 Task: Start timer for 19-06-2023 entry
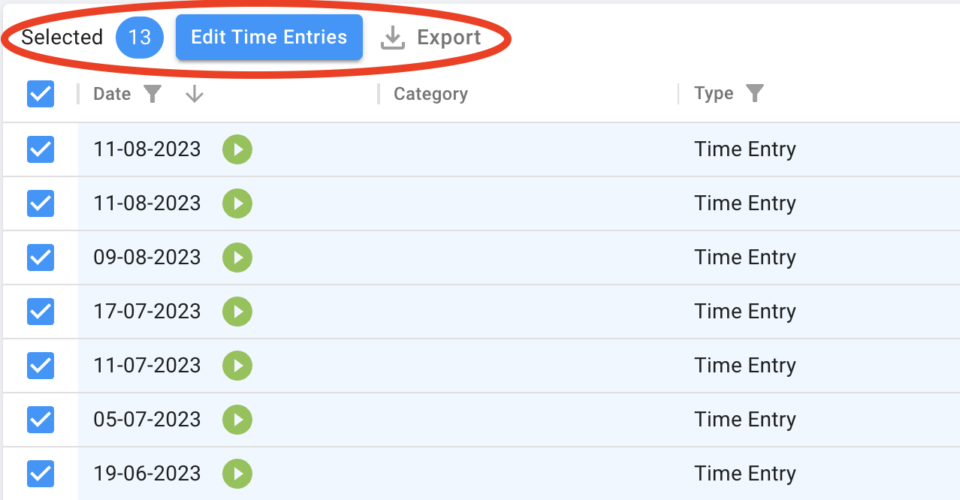tap(237, 474)
